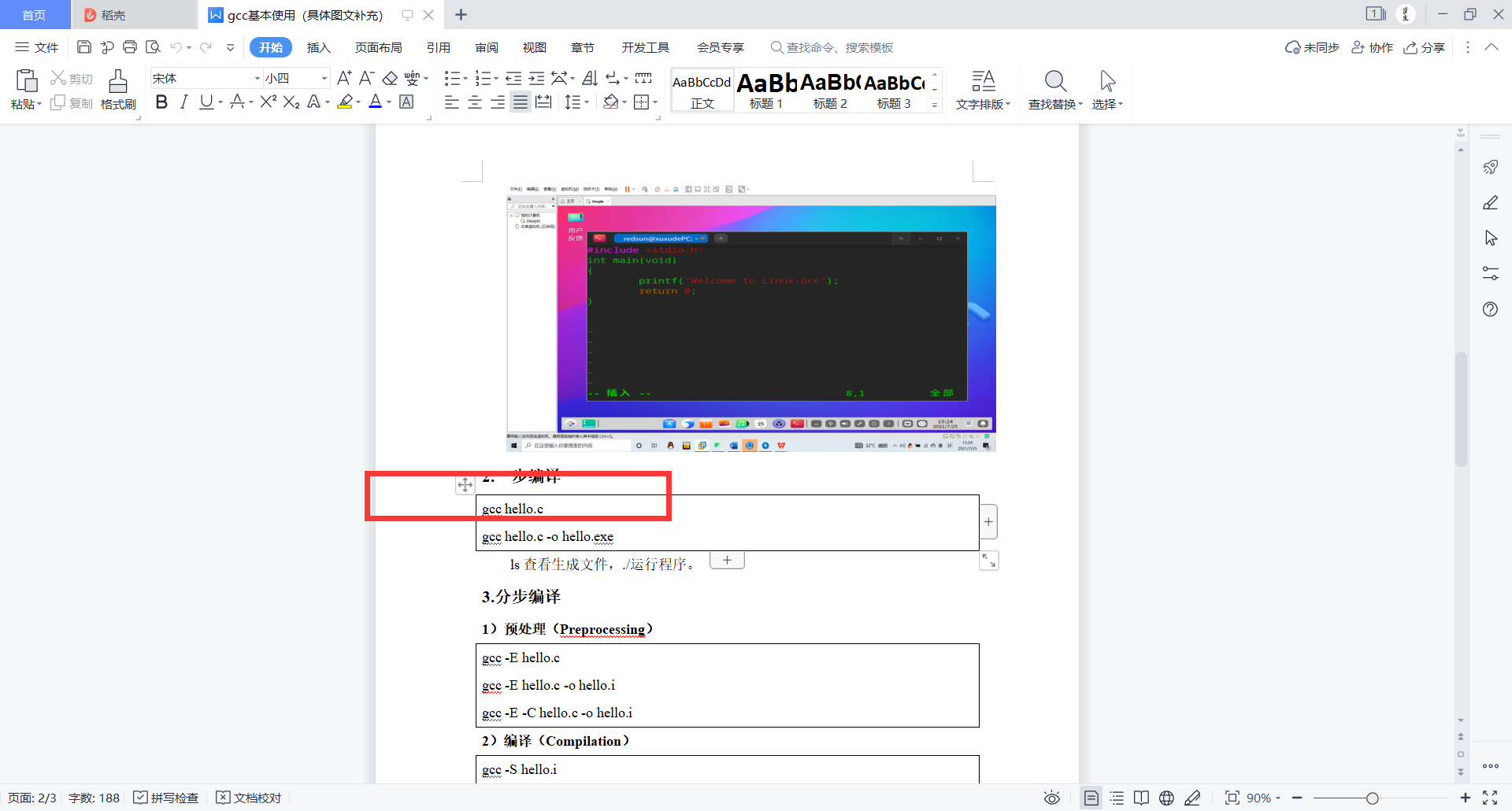Image resolution: width=1512 pixels, height=811 pixels.
Task: Add table column with plus button at right
Action: 988,522
